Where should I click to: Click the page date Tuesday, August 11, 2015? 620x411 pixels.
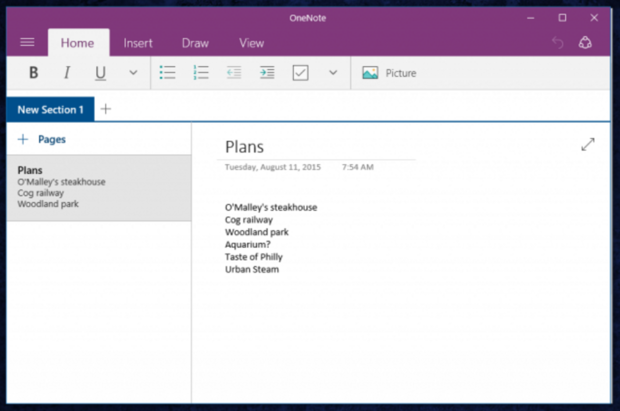tap(273, 167)
